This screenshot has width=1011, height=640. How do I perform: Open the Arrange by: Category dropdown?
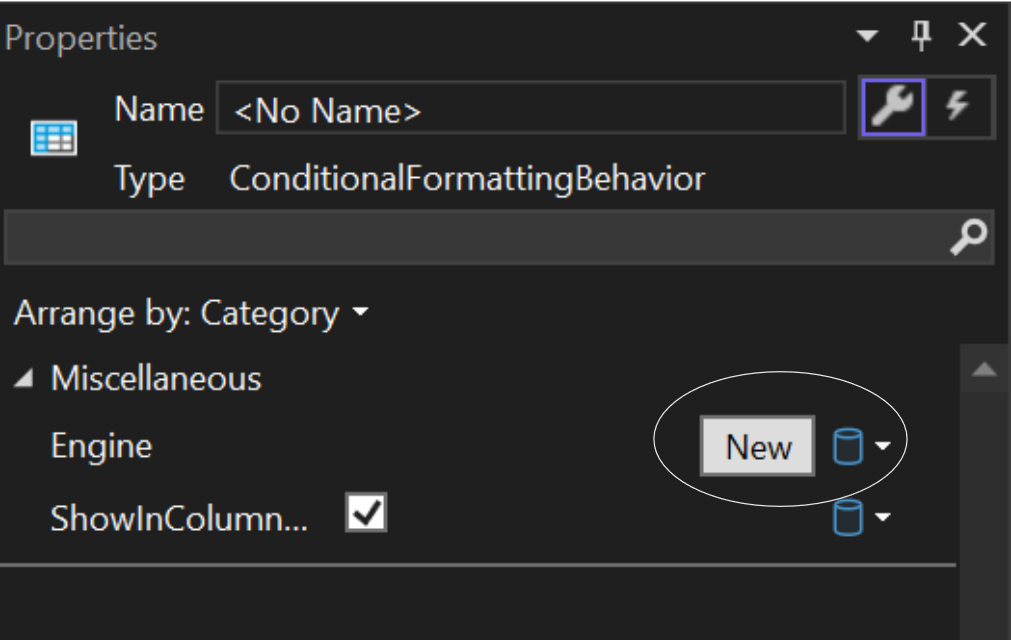[191, 314]
